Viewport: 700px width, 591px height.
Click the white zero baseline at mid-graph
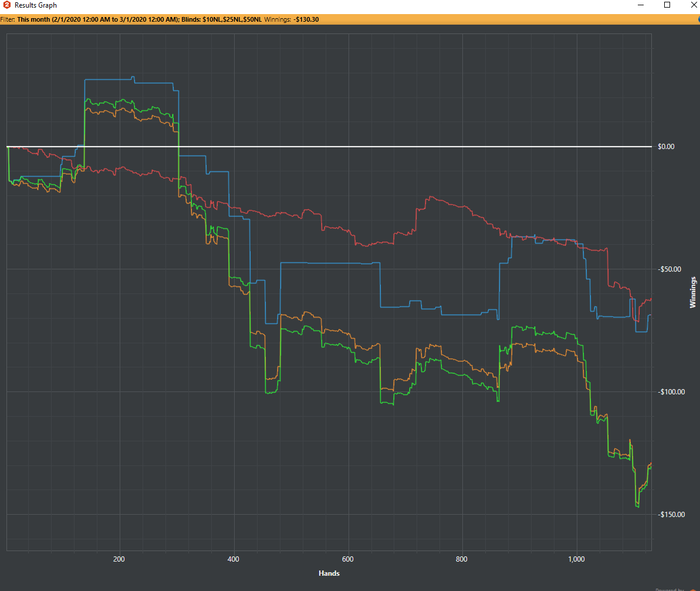(x=329, y=146)
